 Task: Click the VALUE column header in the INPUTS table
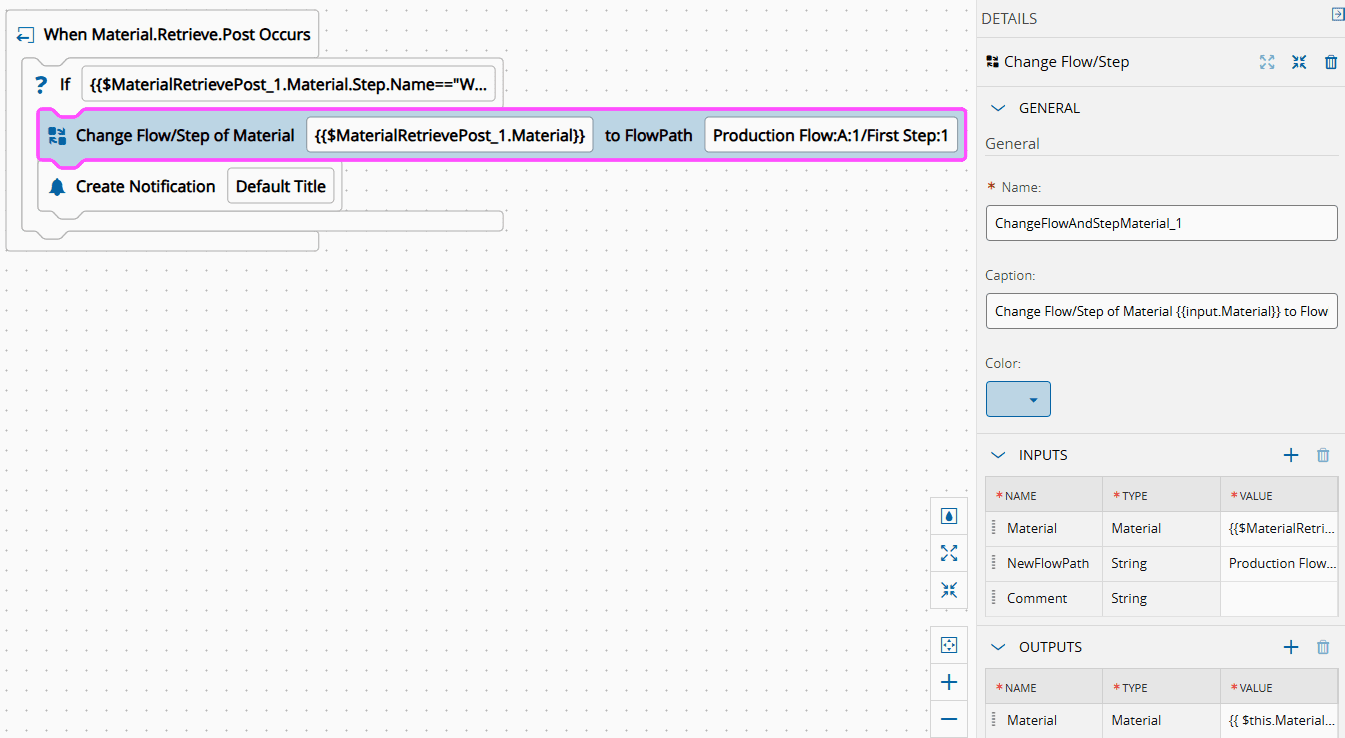1279,495
